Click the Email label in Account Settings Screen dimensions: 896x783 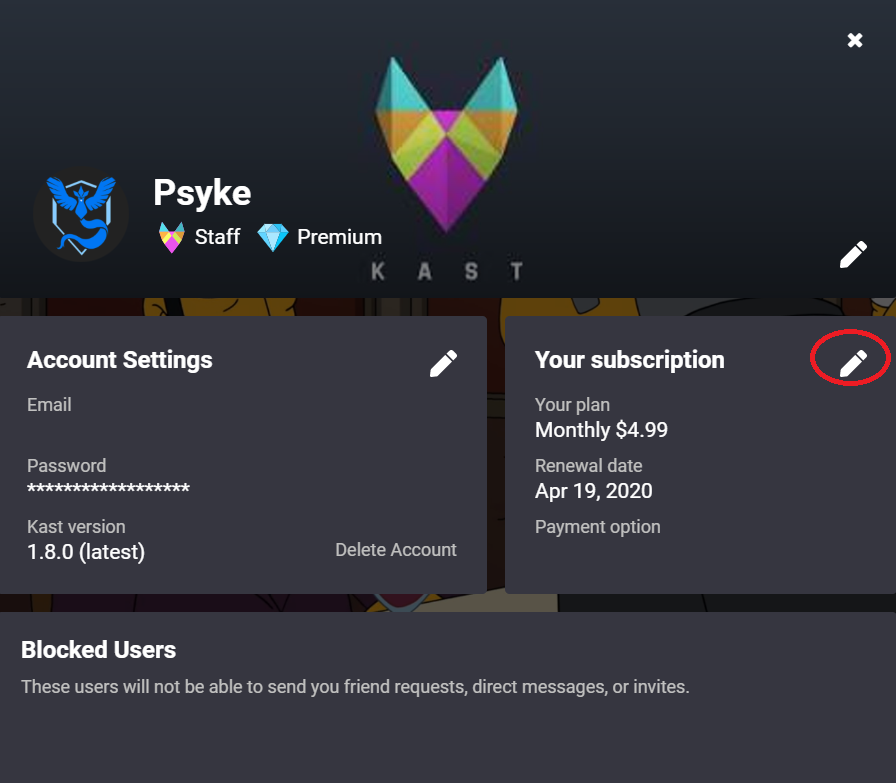pos(49,405)
